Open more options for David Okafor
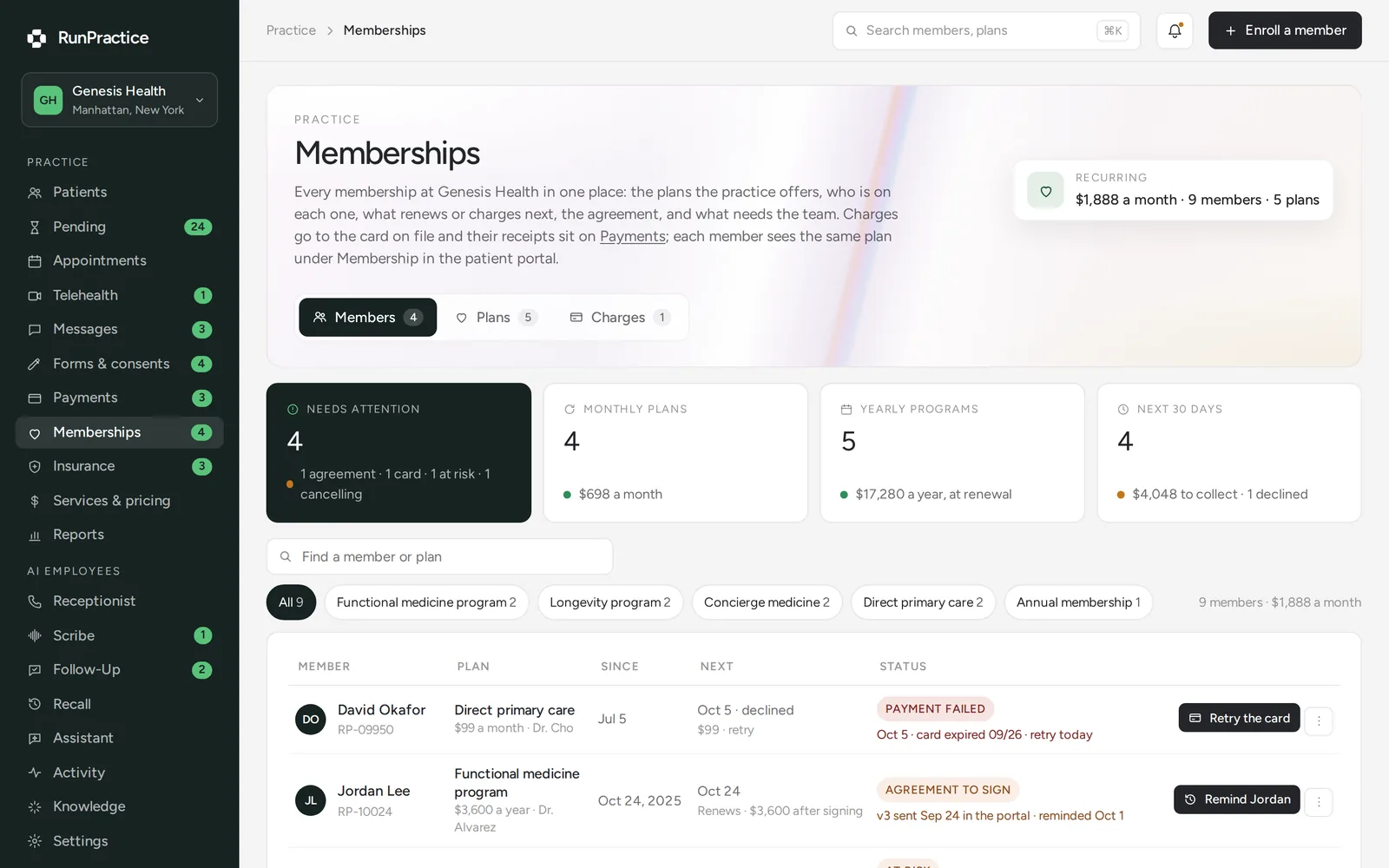 (1319, 720)
